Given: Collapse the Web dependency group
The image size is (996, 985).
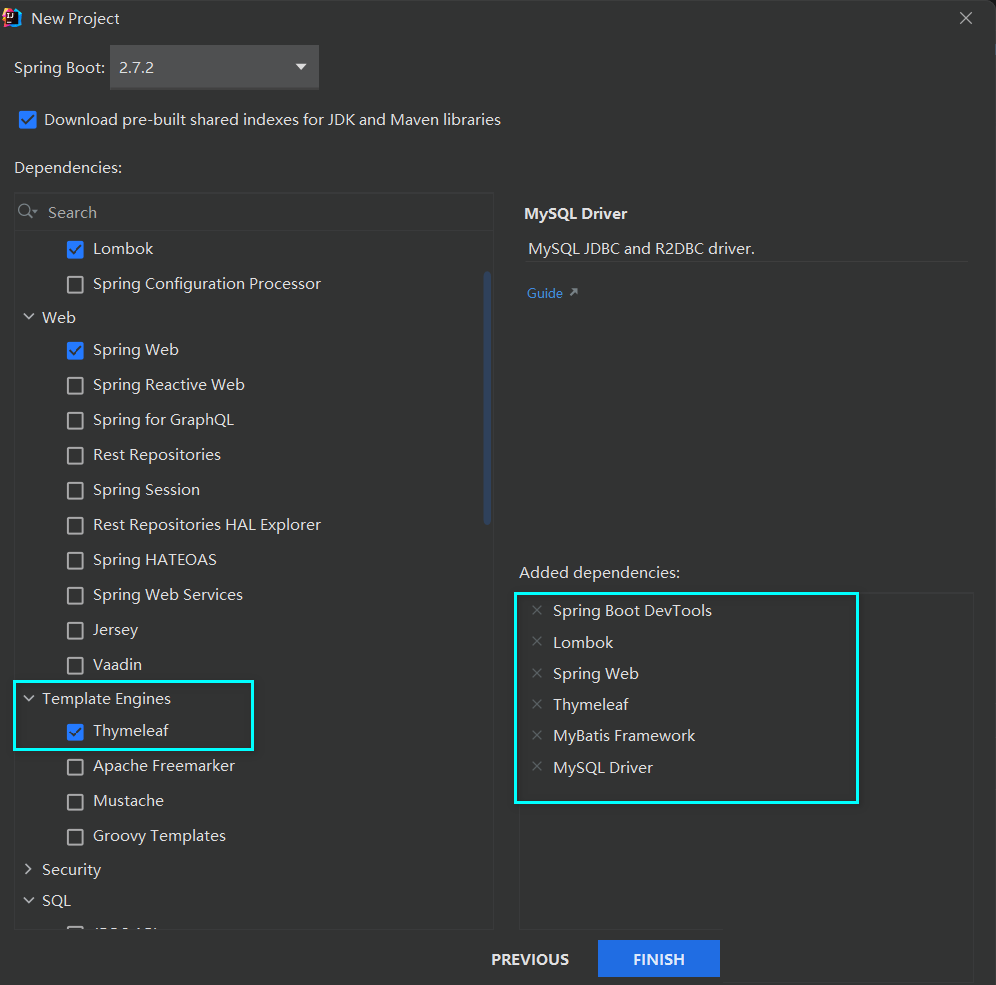Looking at the screenshot, I should [x=28, y=317].
